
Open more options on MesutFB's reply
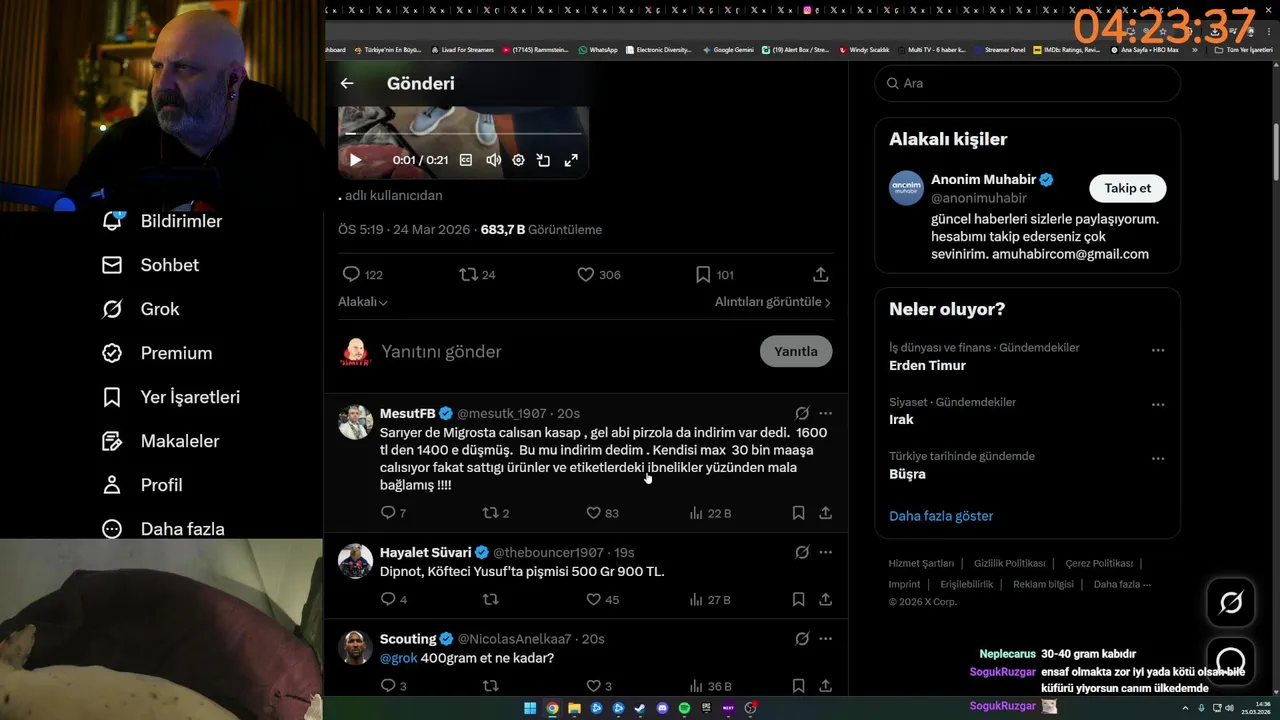[x=825, y=413]
